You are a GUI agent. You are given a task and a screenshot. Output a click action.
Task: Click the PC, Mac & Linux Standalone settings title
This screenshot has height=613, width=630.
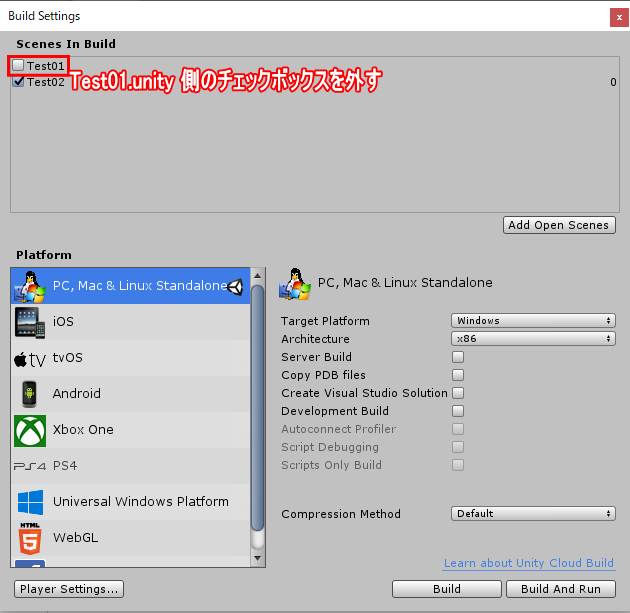(x=405, y=283)
